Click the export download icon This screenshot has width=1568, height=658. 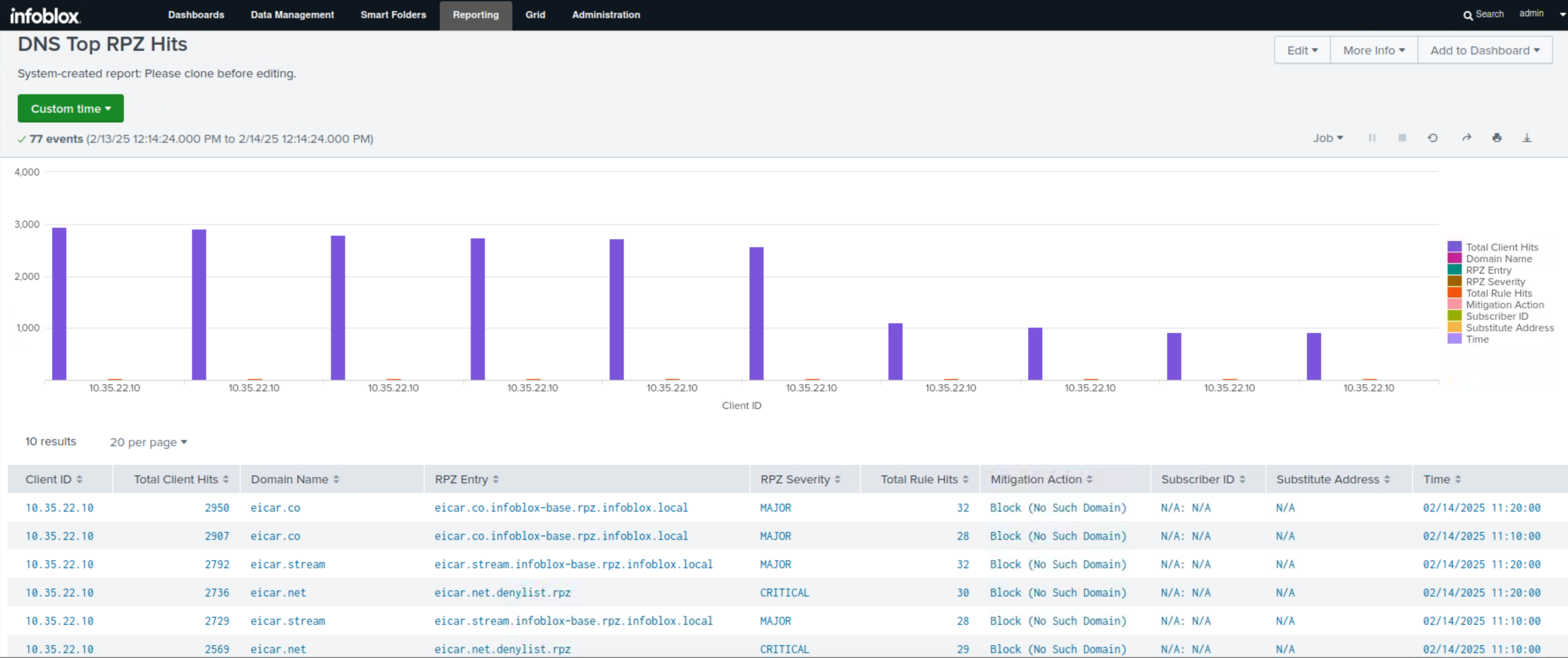click(1526, 138)
